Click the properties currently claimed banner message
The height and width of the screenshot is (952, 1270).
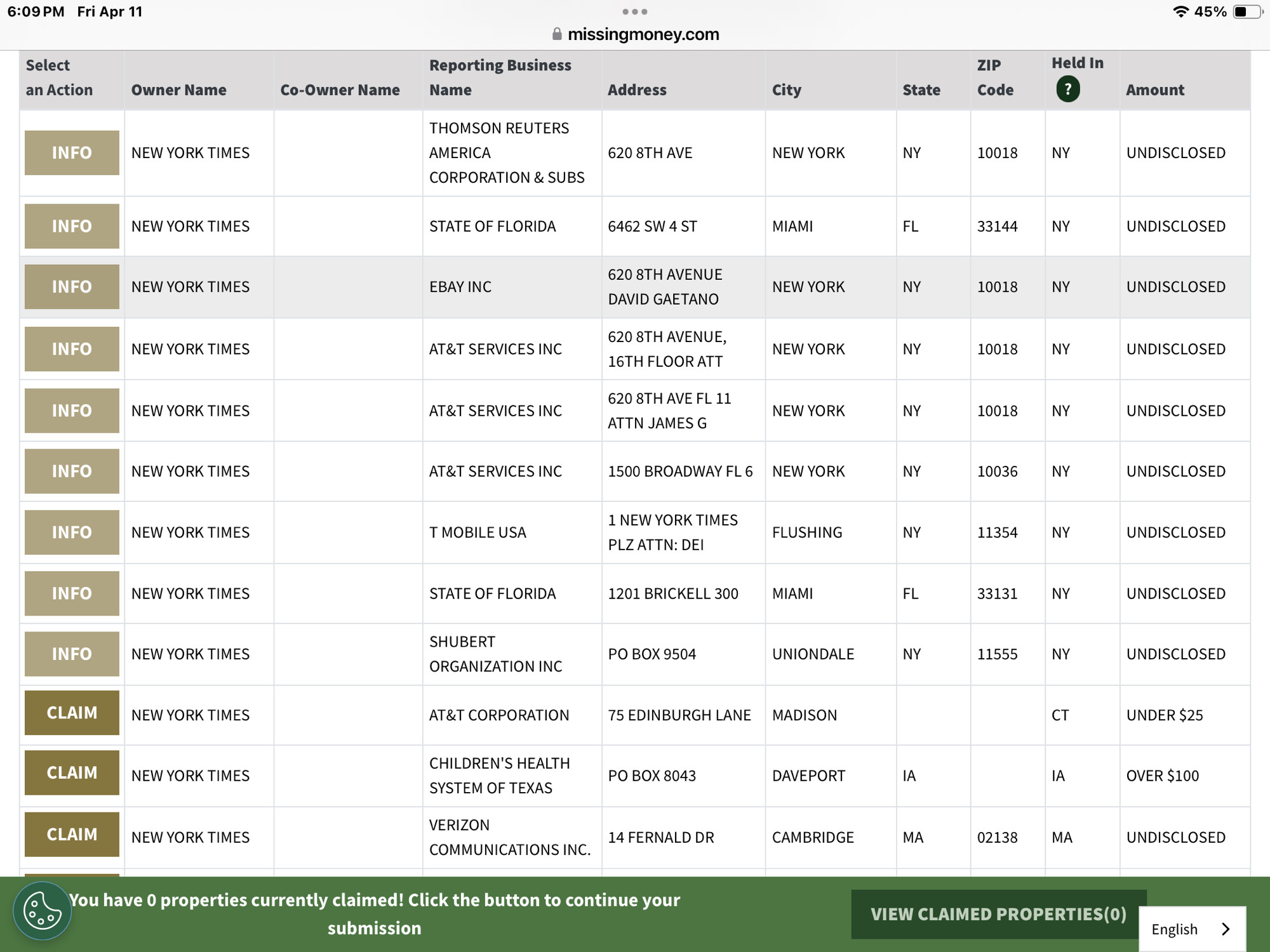pos(375,914)
